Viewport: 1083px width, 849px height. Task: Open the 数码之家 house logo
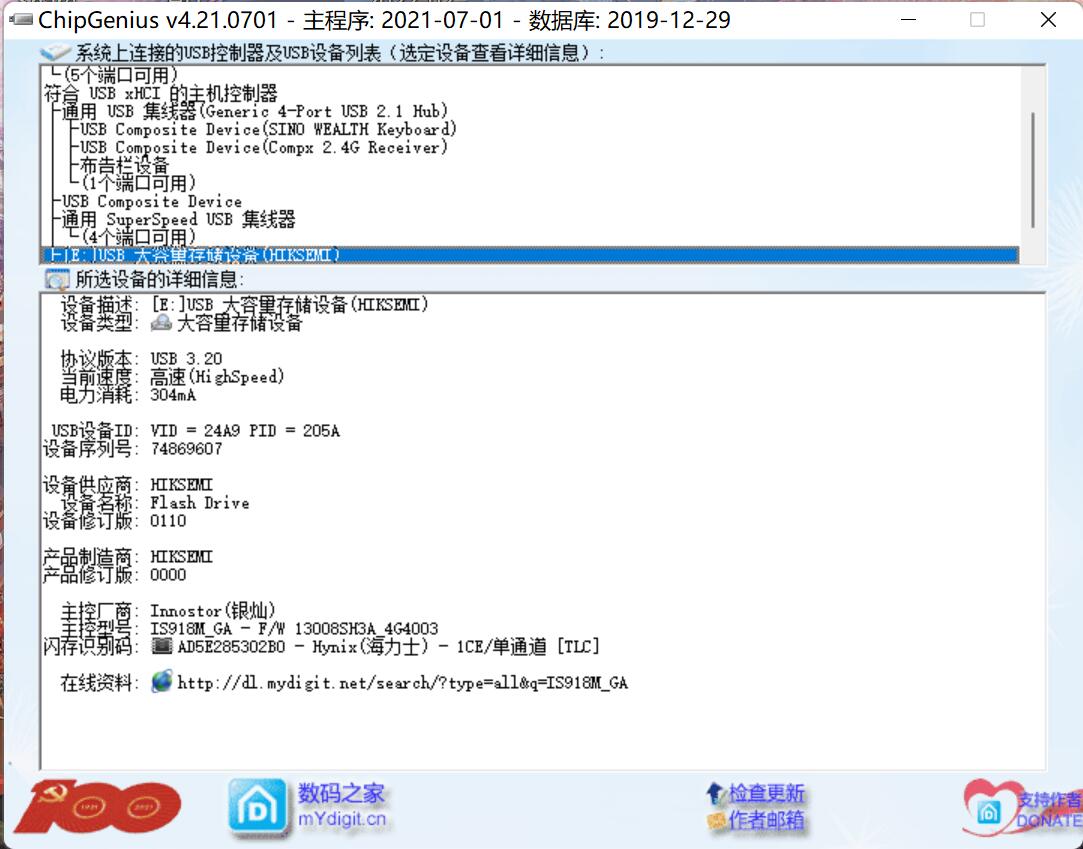(x=257, y=806)
